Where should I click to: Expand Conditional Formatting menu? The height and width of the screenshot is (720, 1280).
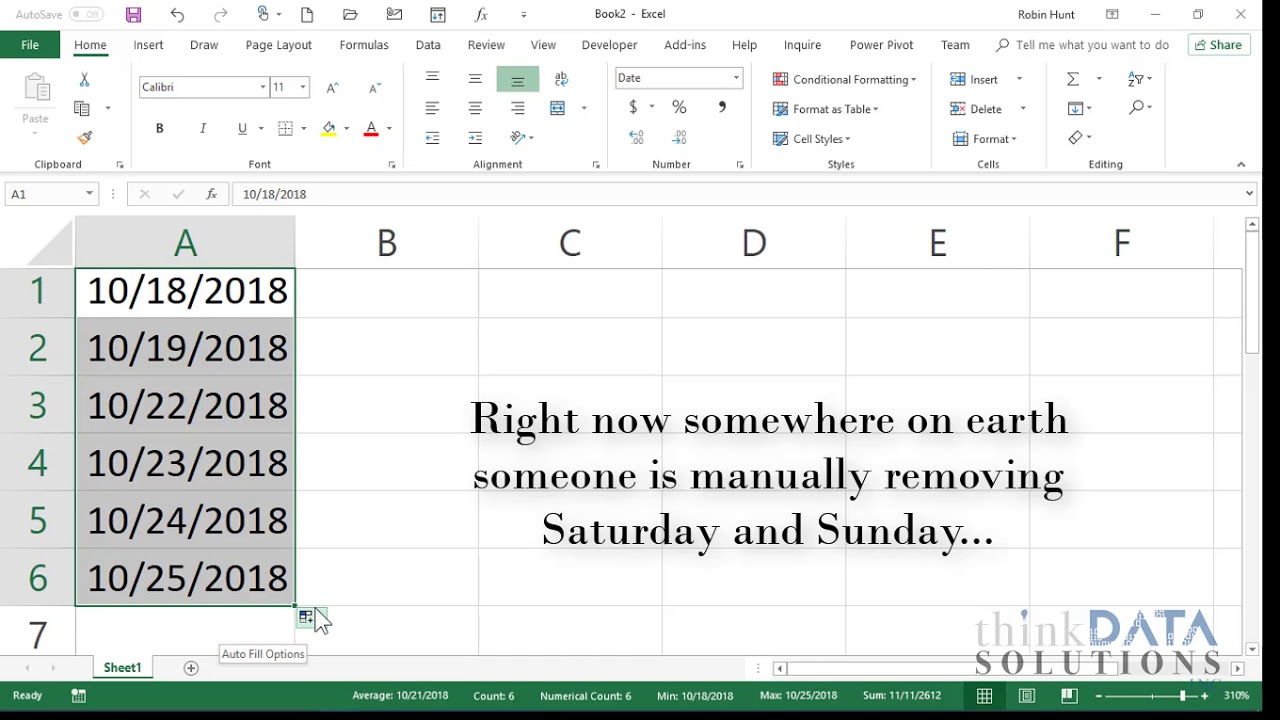click(844, 79)
